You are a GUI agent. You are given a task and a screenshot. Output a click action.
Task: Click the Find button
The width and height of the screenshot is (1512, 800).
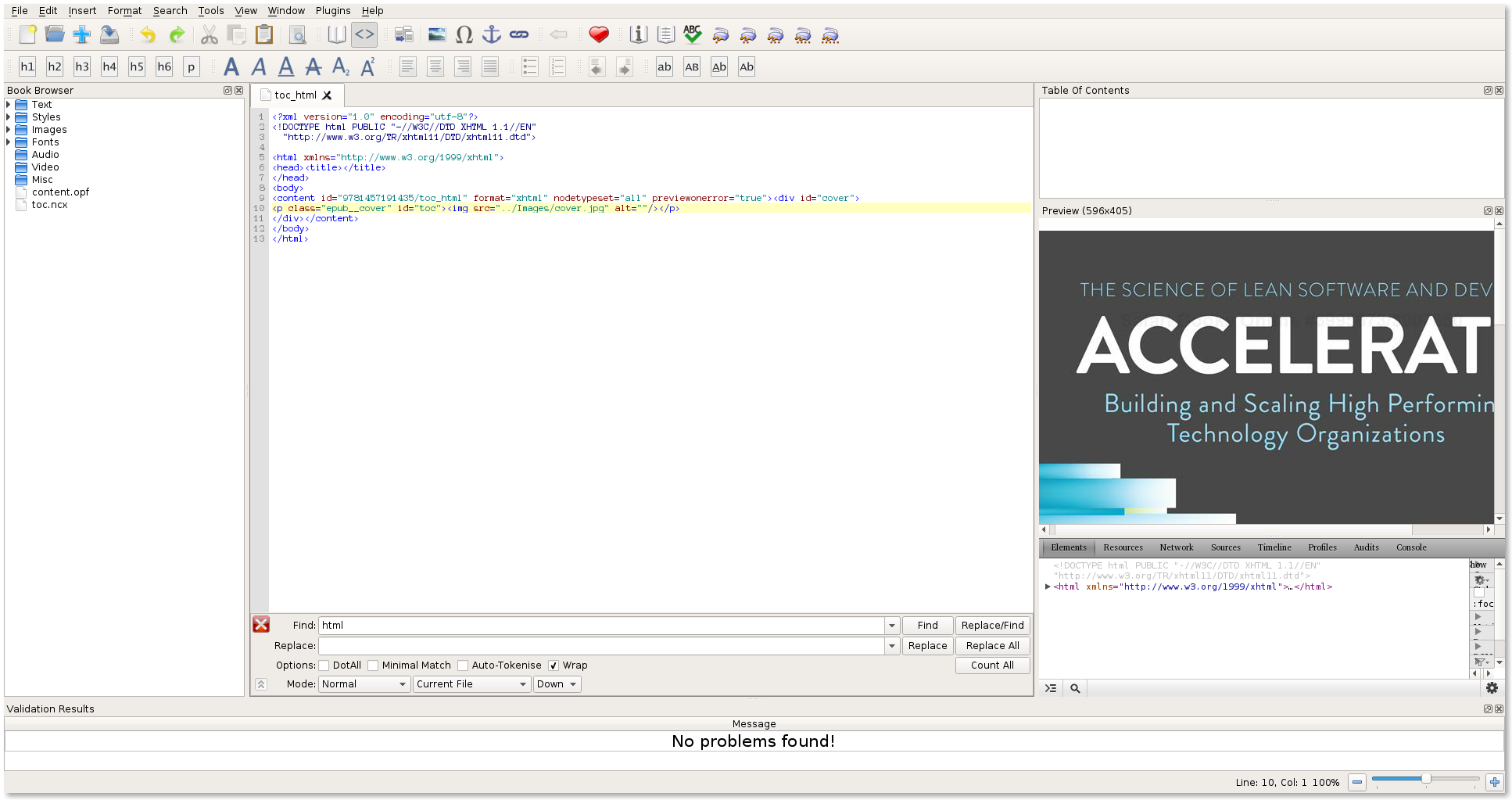(928, 626)
